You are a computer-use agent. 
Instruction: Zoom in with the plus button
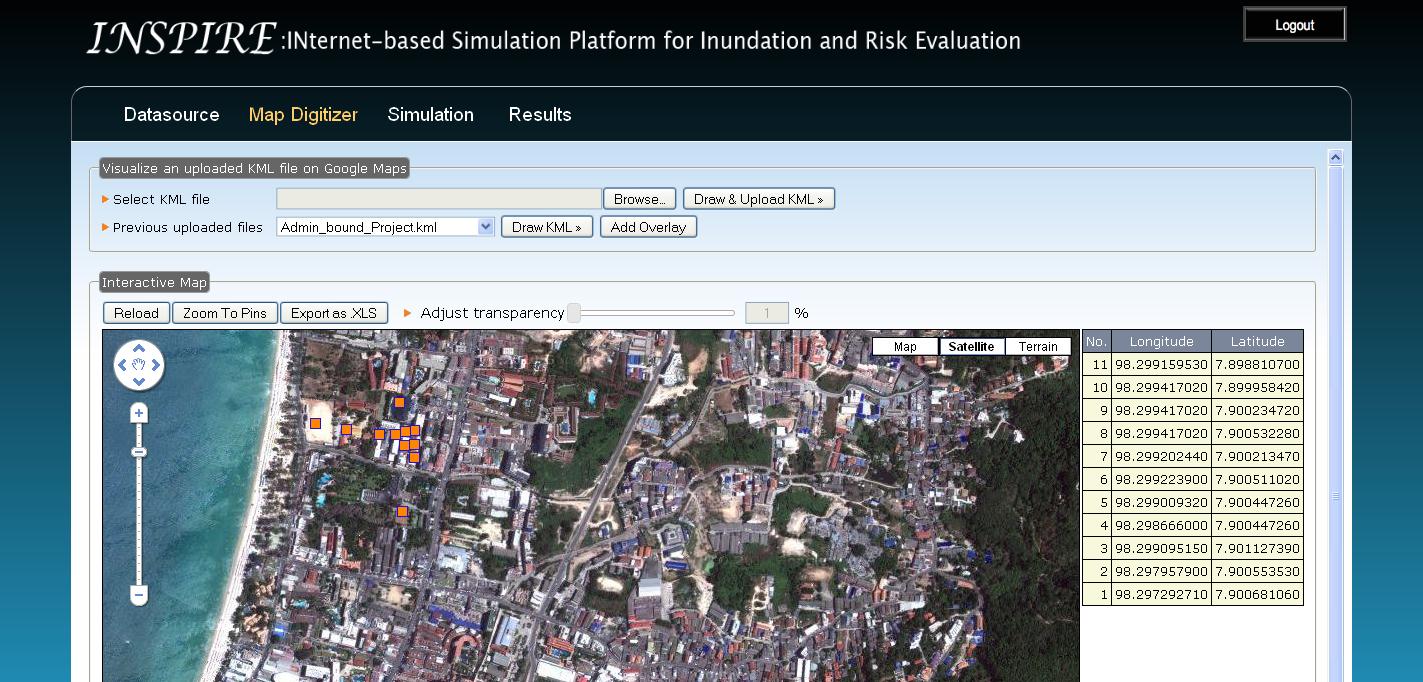[139, 413]
